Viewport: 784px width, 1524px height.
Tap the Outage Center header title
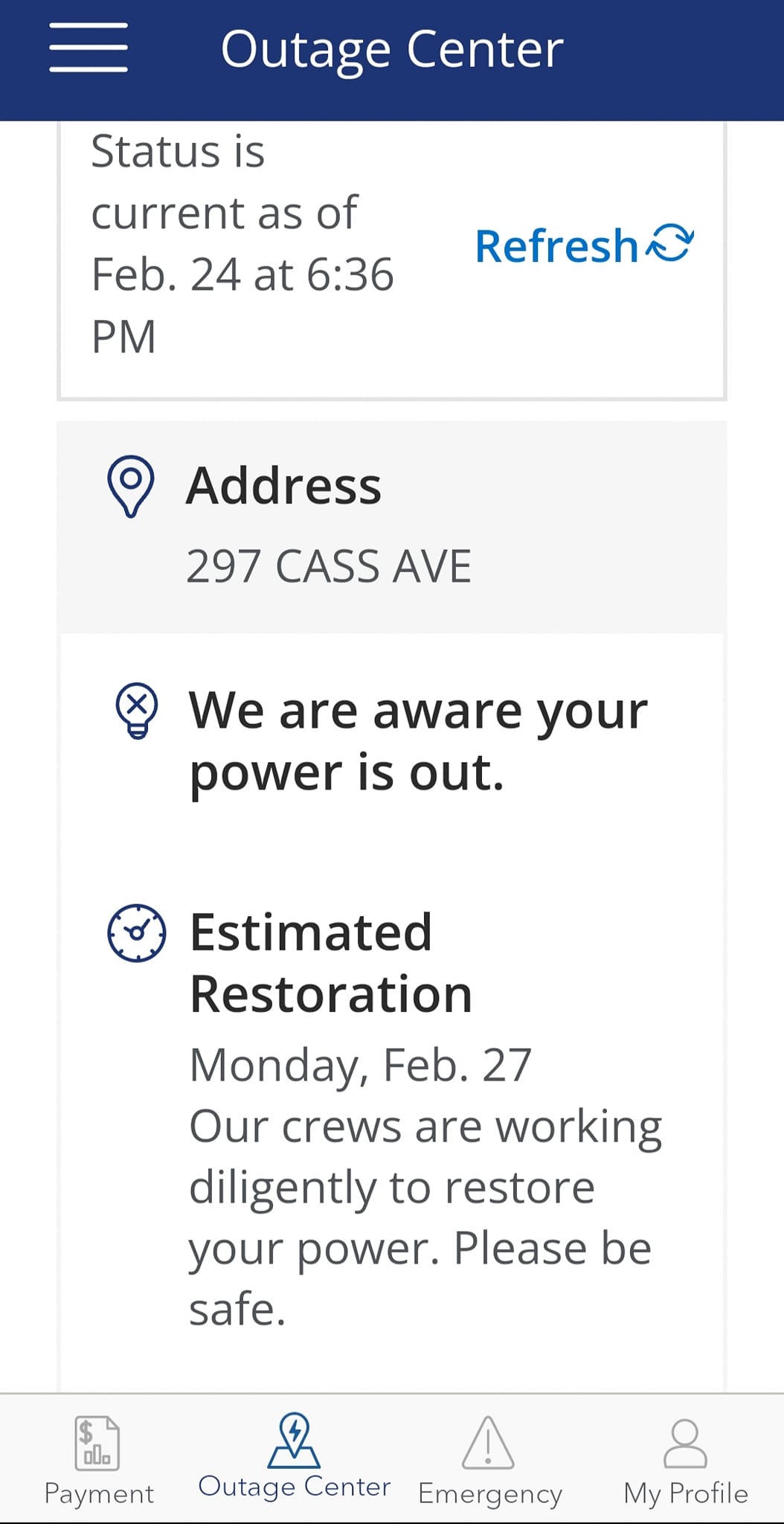coord(392,50)
